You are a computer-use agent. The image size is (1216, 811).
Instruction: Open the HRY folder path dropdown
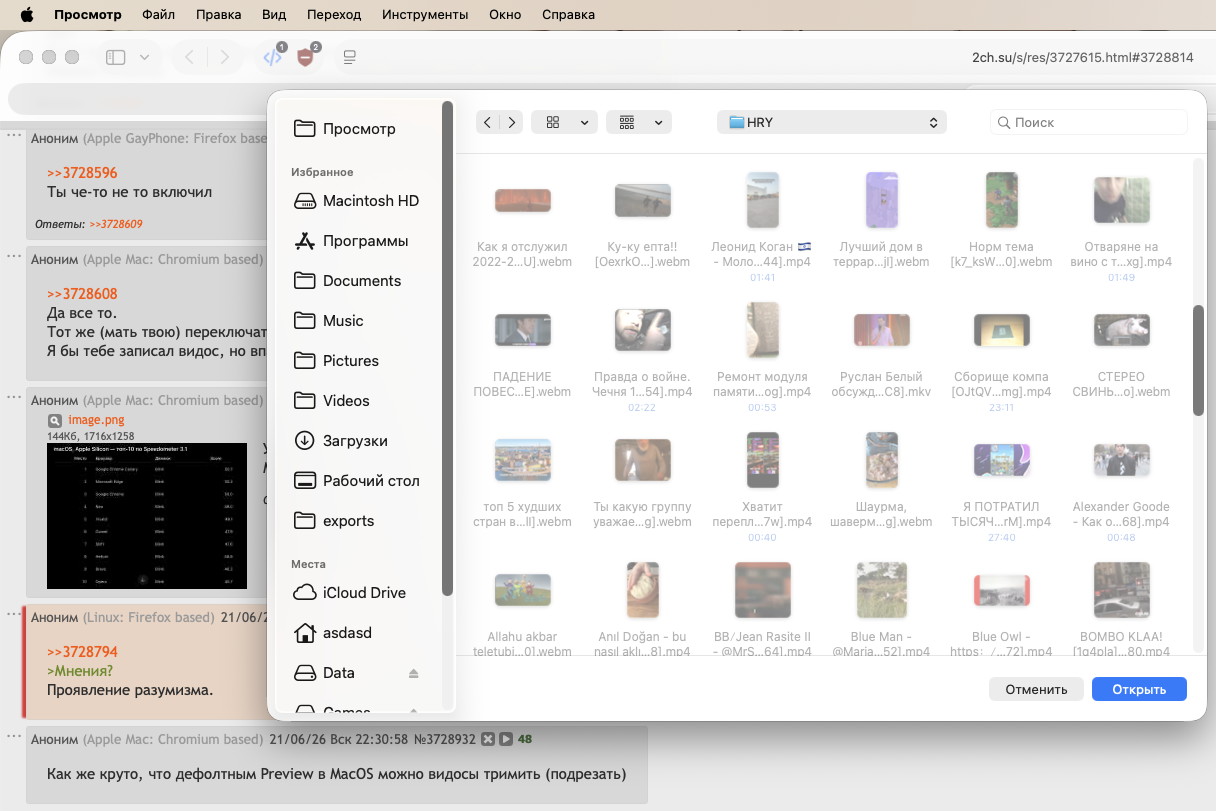832,122
